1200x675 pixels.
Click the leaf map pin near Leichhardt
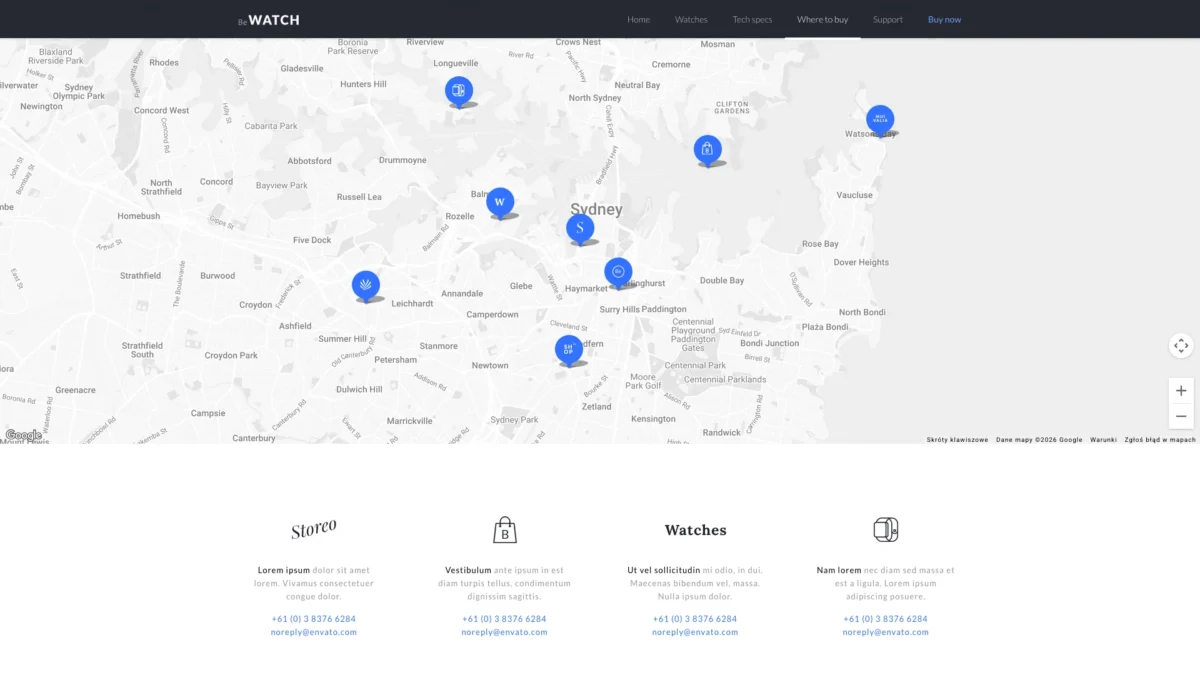366,285
